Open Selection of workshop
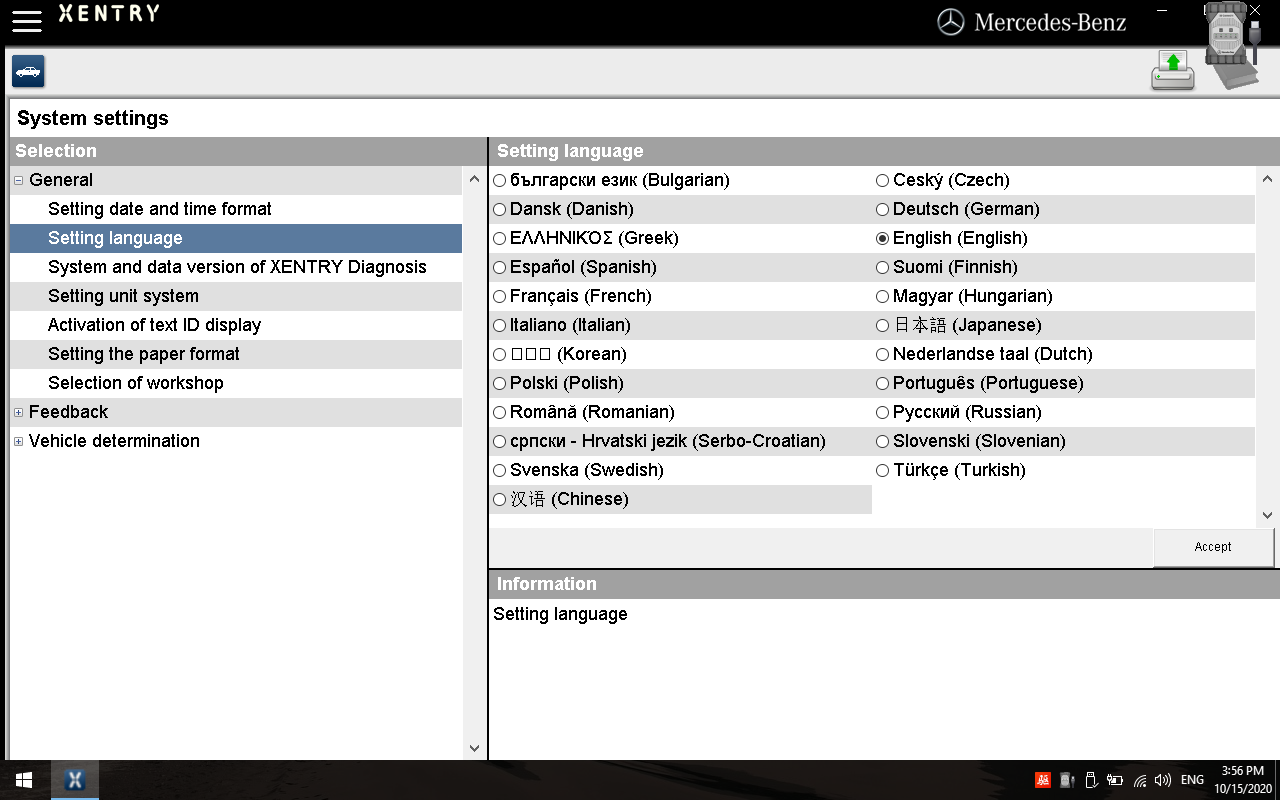 click(x=236, y=383)
